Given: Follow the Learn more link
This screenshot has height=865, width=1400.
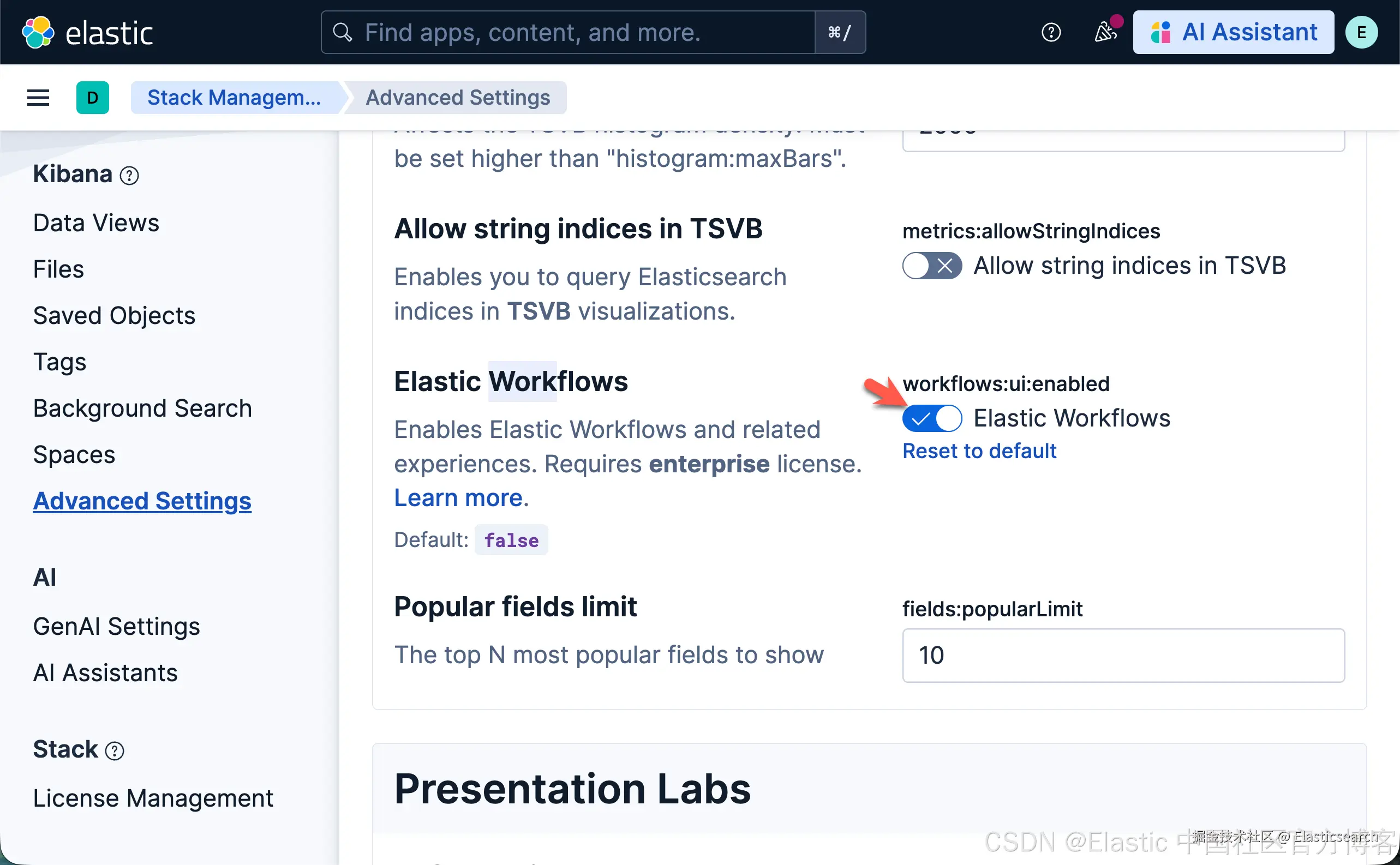Looking at the screenshot, I should tap(459, 498).
